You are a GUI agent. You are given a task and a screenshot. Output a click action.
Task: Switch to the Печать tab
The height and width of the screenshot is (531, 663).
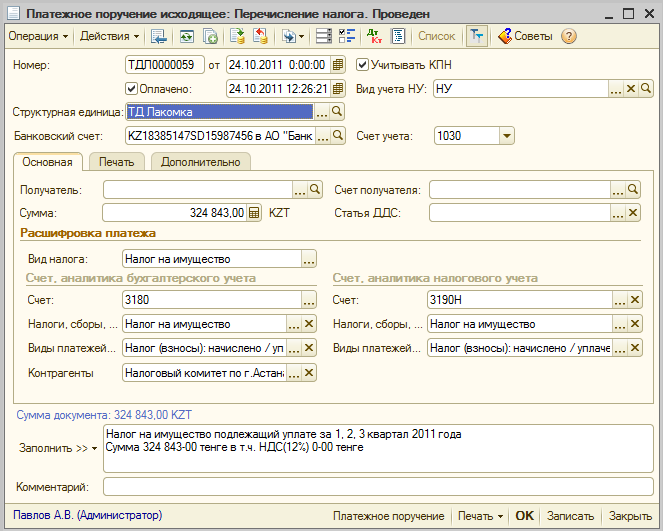tap(116, 162)
